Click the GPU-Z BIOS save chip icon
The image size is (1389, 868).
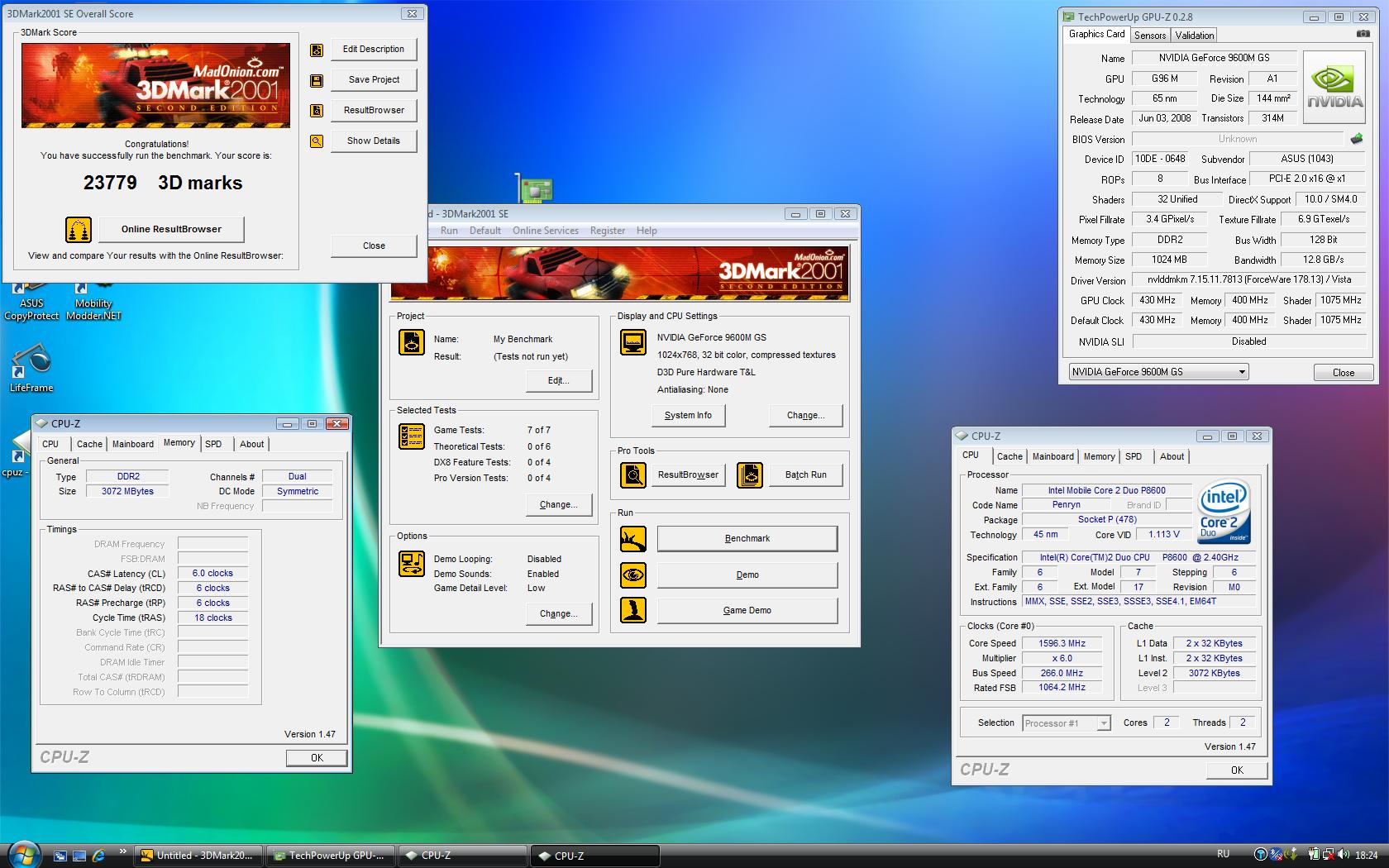(1357, 139)
